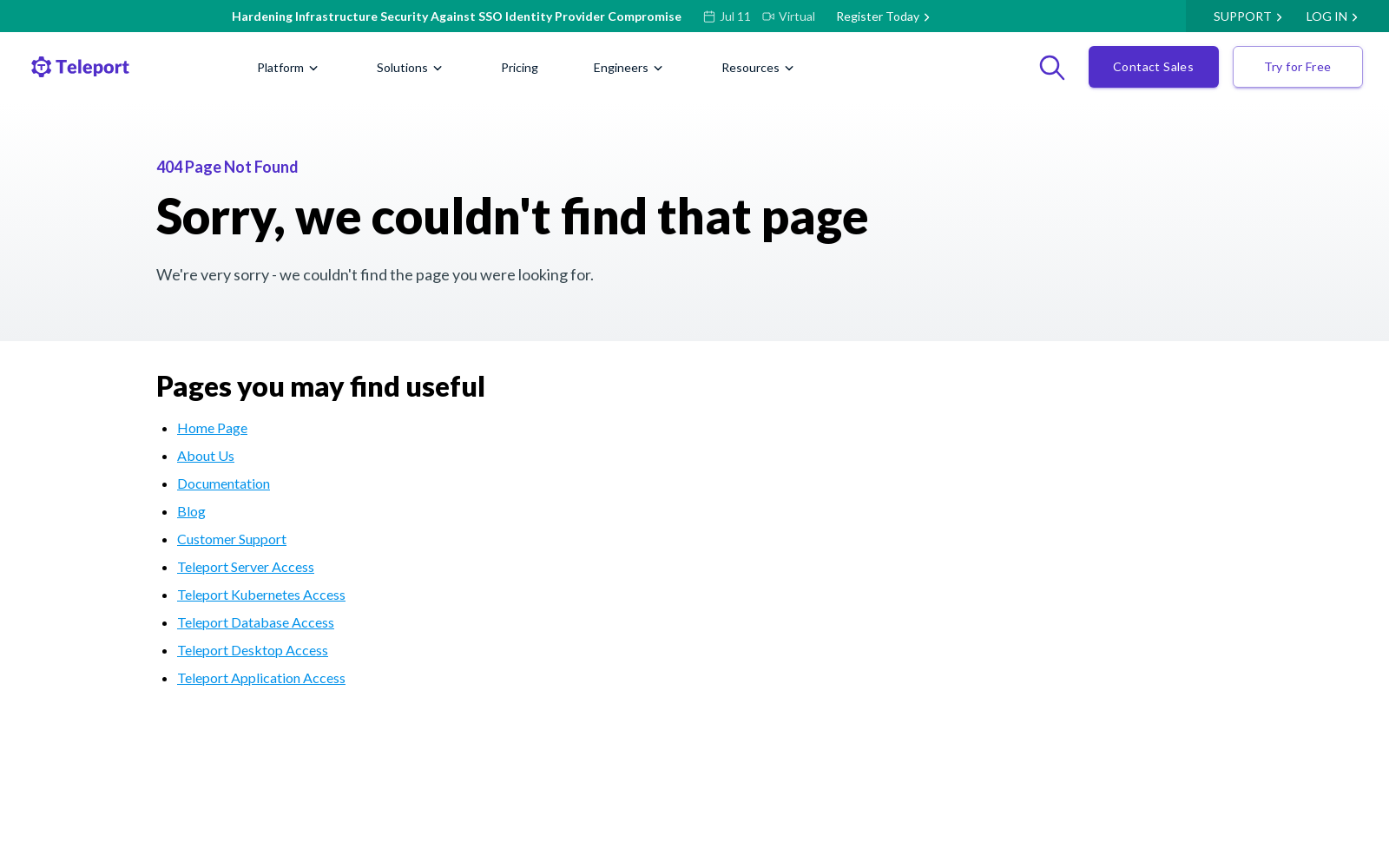Click the video camera icon beside Virtual
The image size is (1389, 868).
point(768,16)
